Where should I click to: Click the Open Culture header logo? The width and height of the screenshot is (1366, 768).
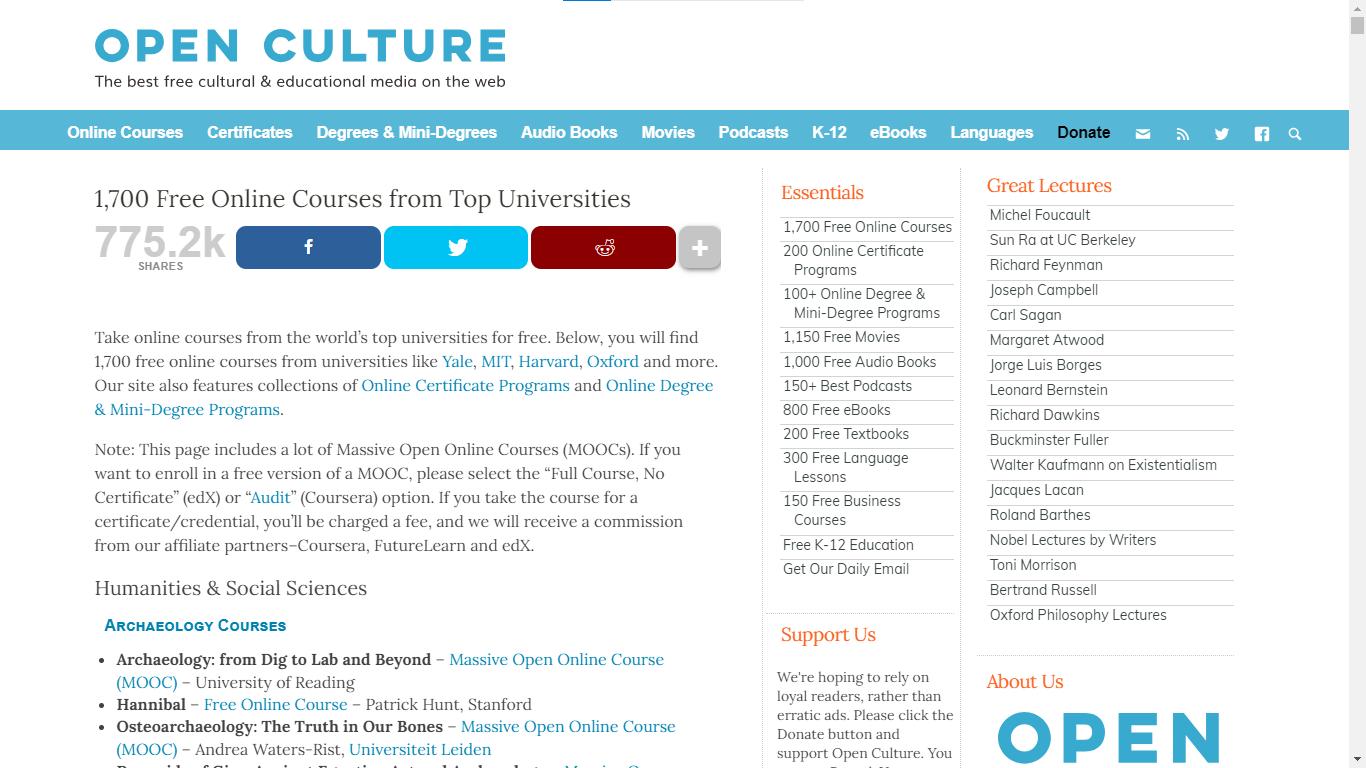[x=300, y=46]
